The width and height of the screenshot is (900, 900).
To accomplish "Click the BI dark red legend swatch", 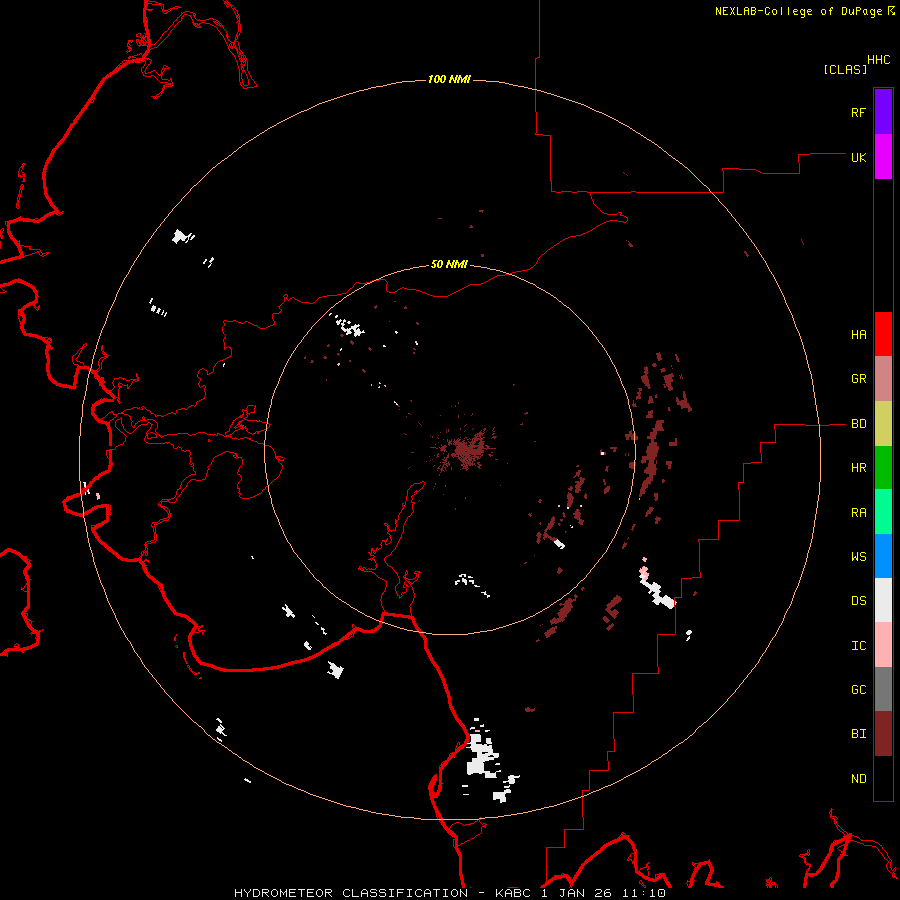I will click(x=883, y=734).
